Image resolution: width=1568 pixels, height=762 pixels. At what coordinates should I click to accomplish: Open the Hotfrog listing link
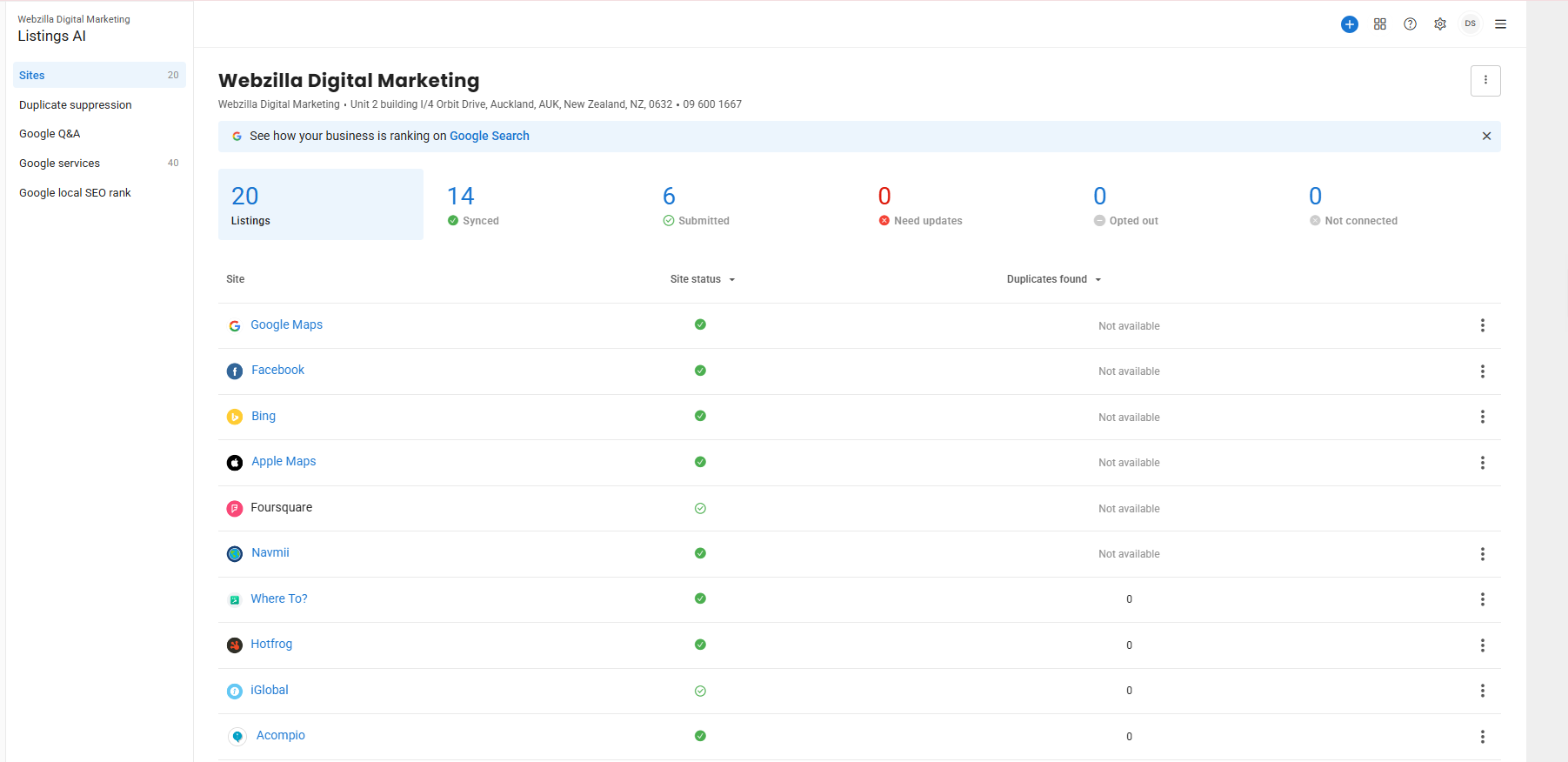tap(271, 644)
